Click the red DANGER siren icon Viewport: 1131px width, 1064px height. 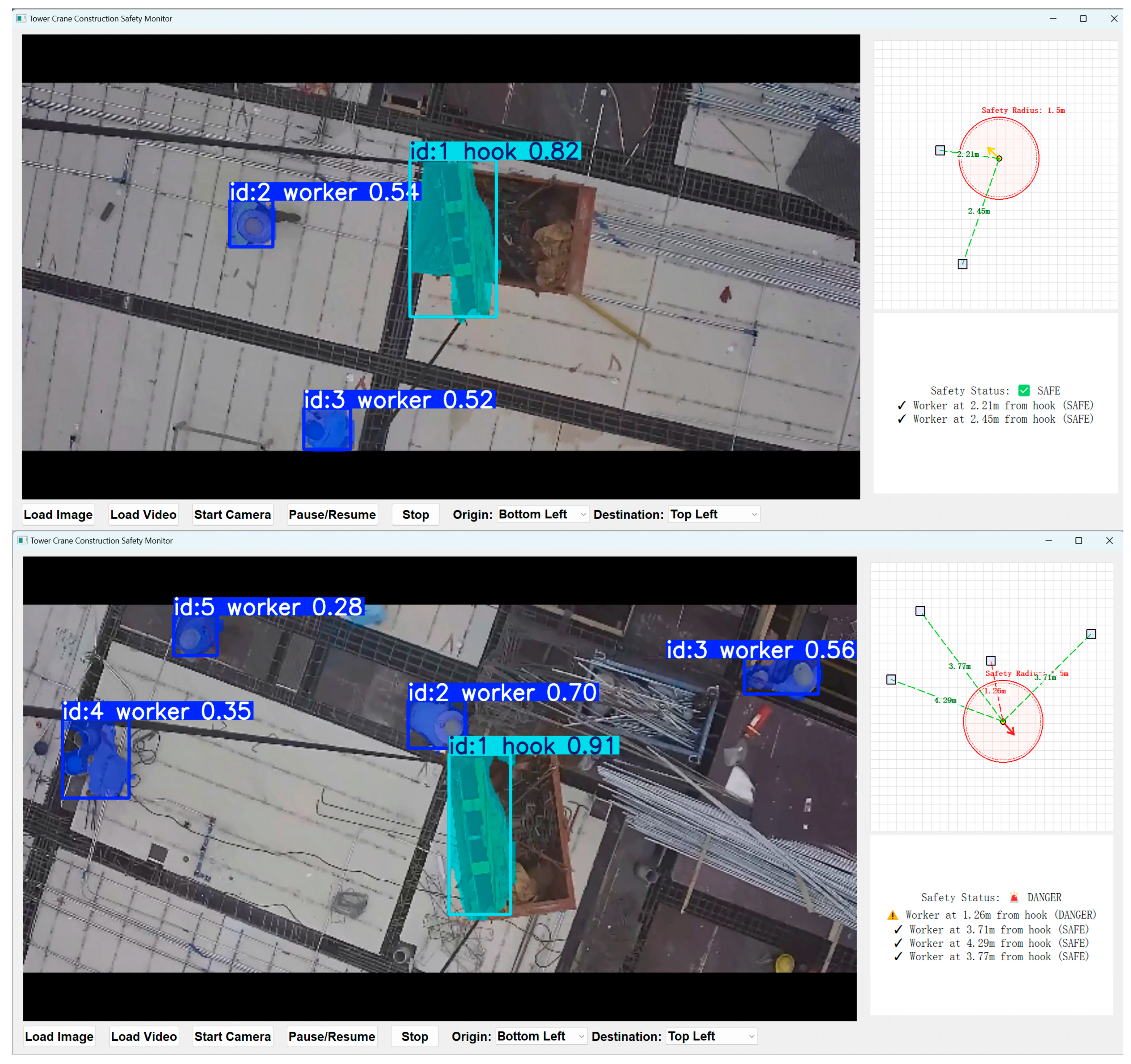pyautogui.click(x=1014, y=897)
